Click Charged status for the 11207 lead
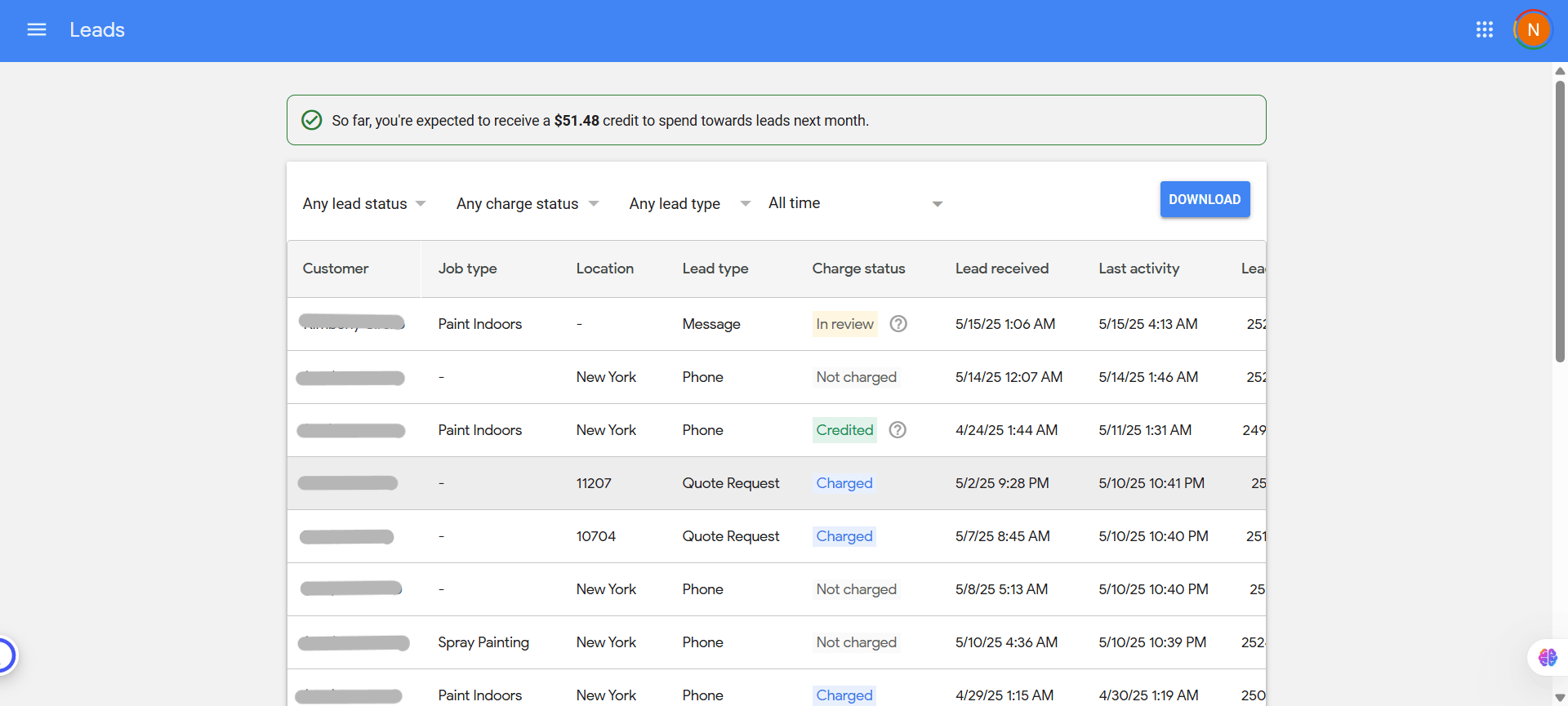This screenshot has width=1568, height=706. pos(844,483)
